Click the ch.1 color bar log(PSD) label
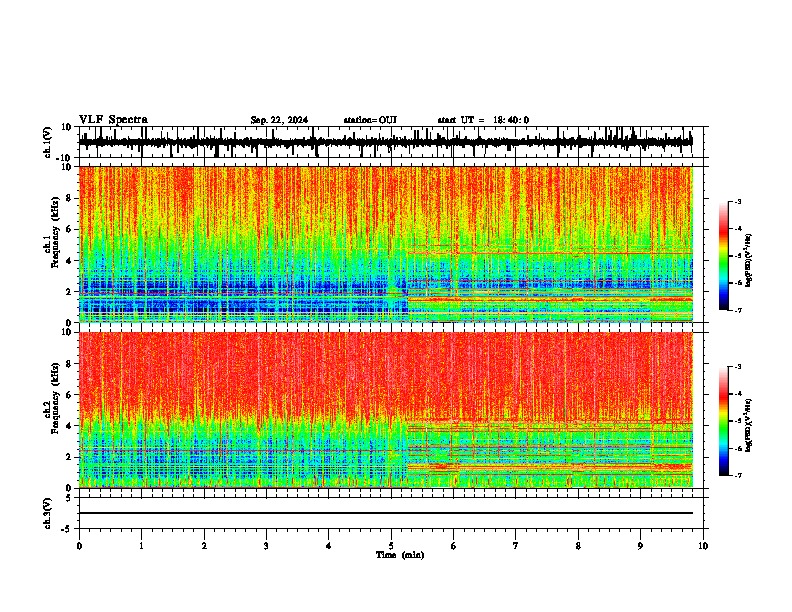Screen dimensions: 792x612 749,260
